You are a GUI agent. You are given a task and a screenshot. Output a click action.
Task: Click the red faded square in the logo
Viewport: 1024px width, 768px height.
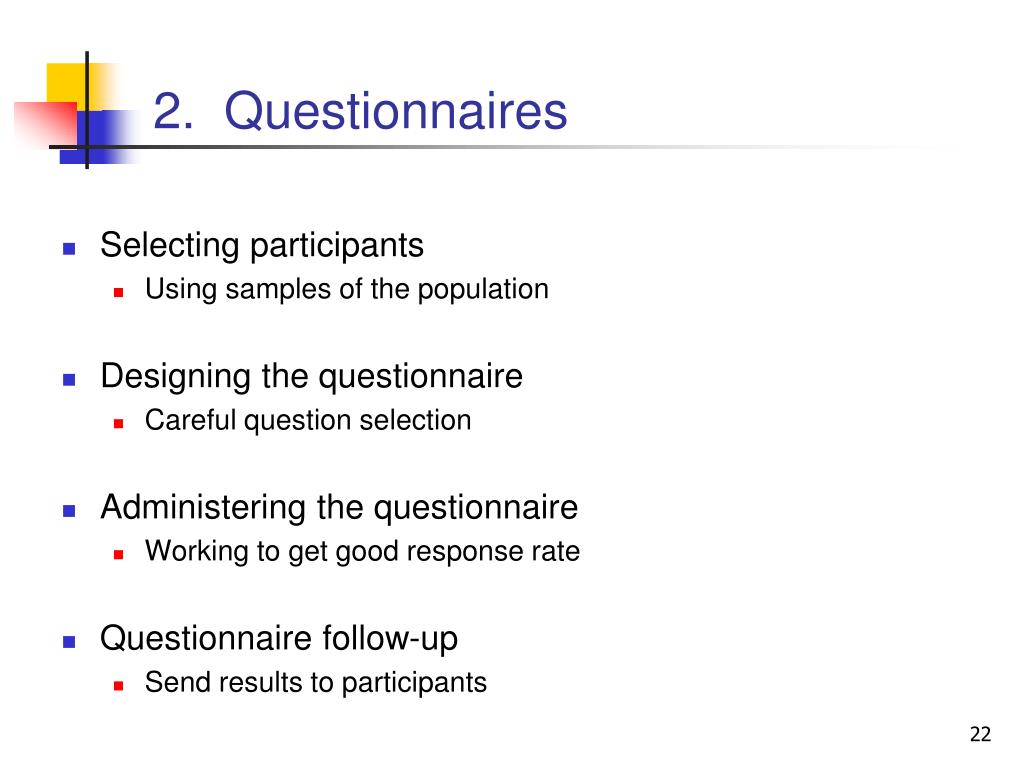(46, 124)
